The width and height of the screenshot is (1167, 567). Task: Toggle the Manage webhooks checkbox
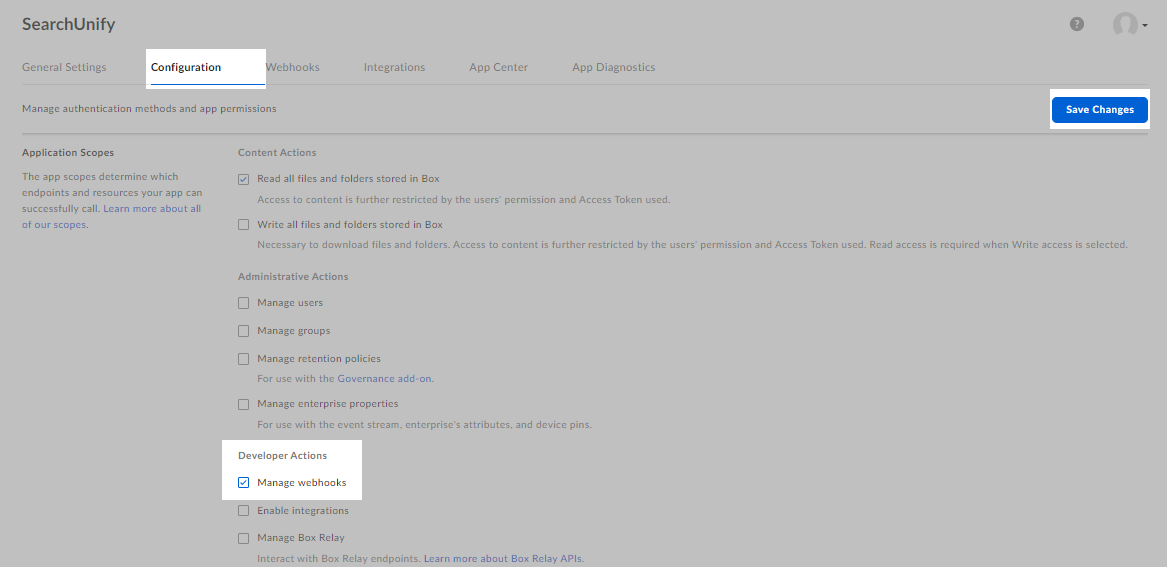[244, 483]
